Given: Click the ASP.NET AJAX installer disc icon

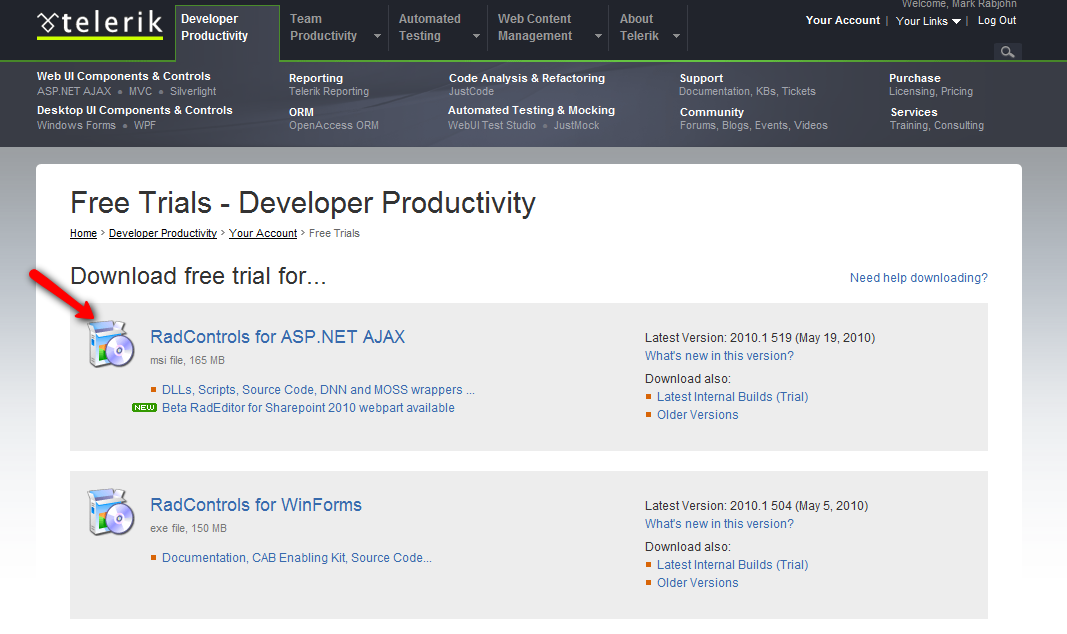Looking at the screenshot, I should click(110, 343).
